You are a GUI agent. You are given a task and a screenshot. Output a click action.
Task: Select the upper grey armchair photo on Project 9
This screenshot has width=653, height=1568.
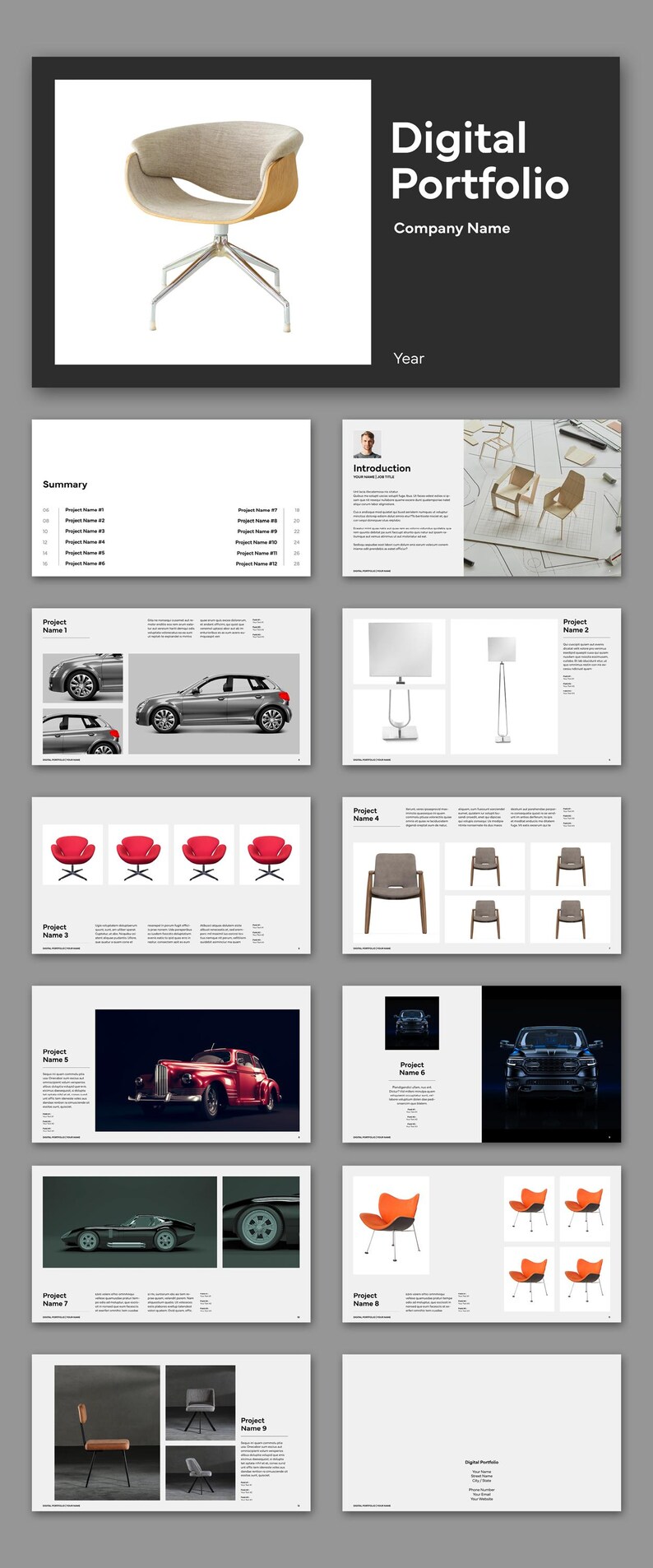[201, 1403]
